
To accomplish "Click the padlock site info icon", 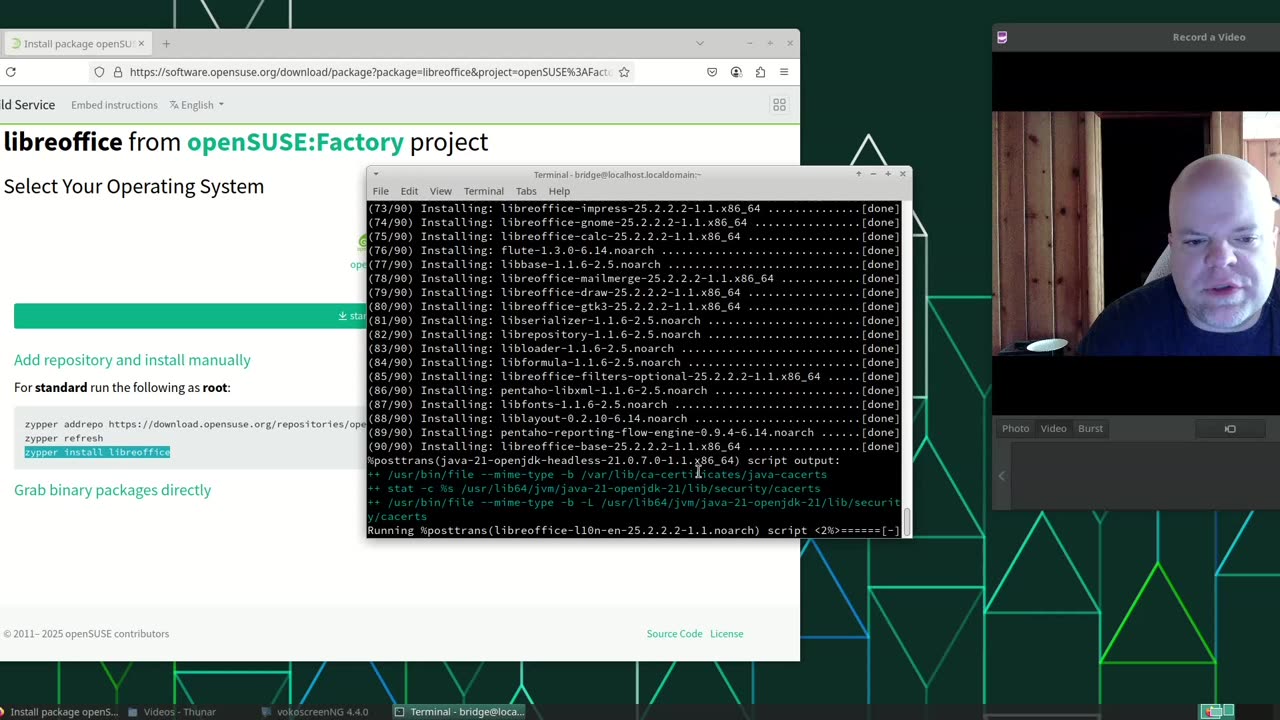I will (x=118, y=72).
